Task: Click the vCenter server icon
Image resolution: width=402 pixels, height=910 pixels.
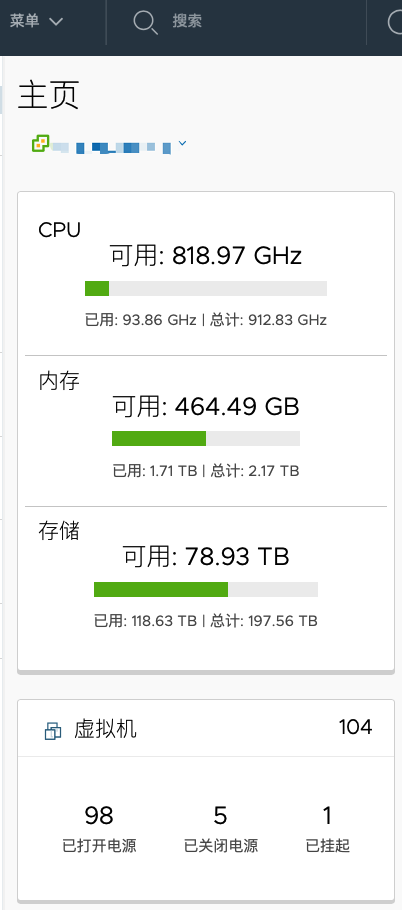Action: (41, 143)
